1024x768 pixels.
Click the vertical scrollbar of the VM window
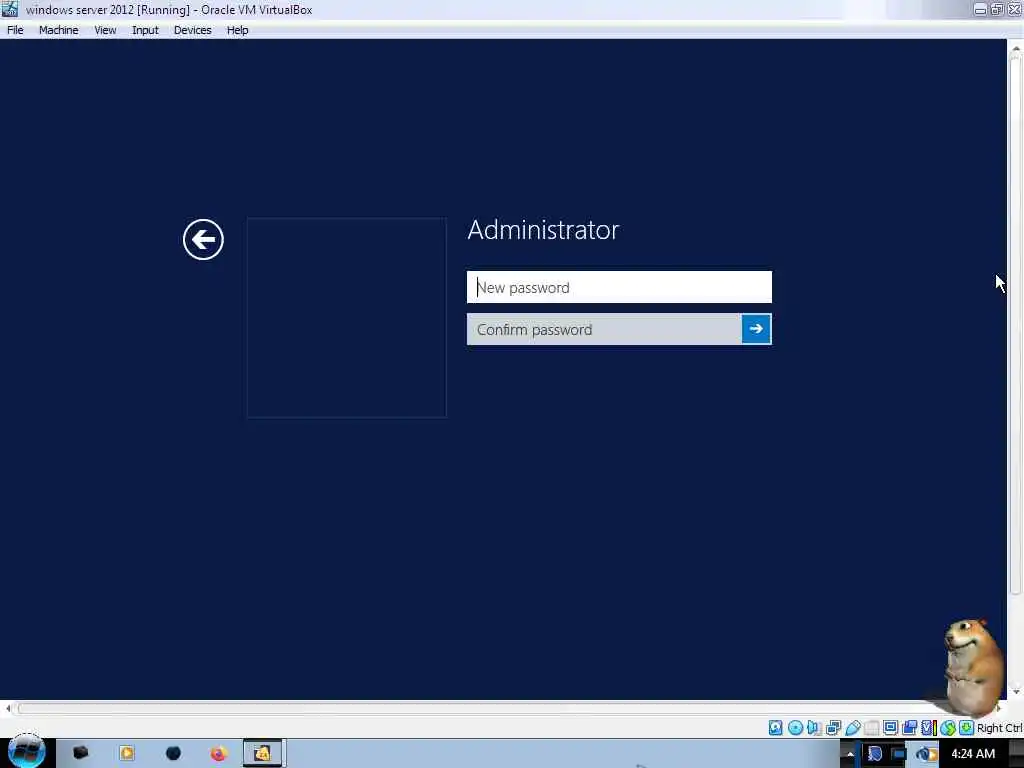(1015, 327)
